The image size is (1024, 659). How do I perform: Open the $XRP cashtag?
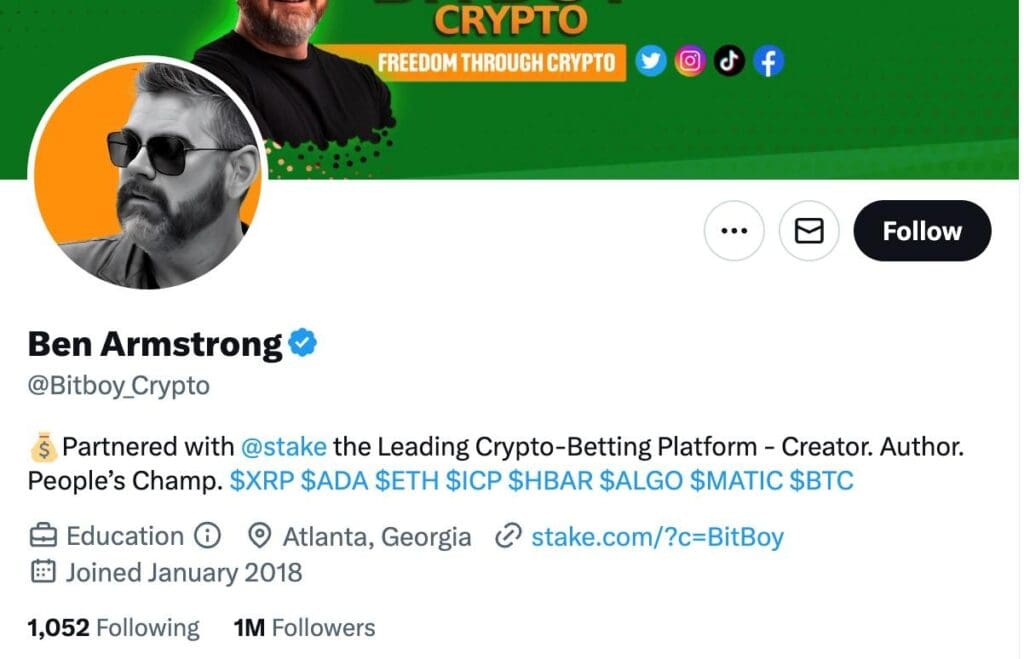click(x=261, y=481)
